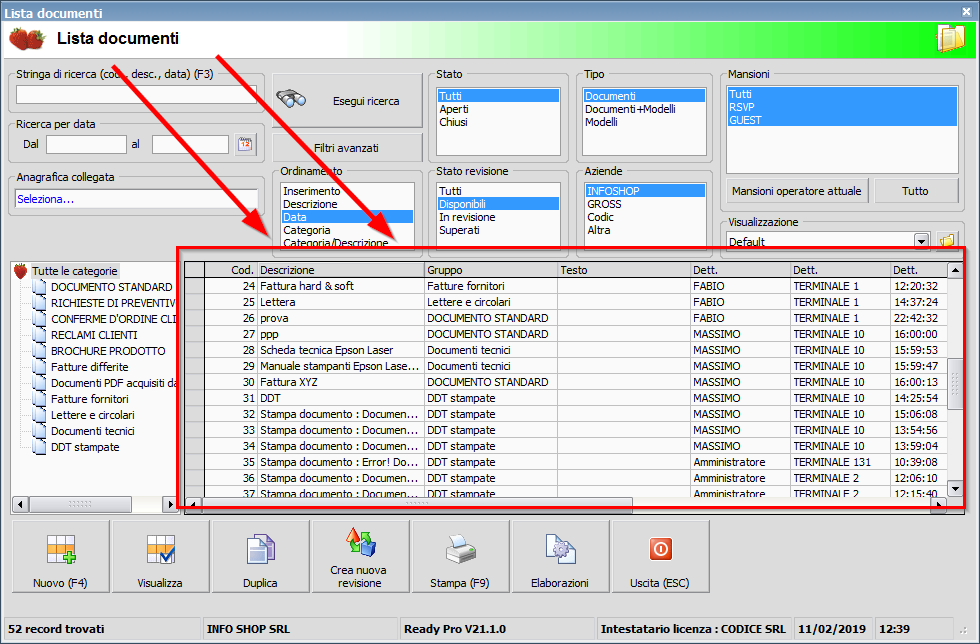Select Documenti tecnici category in tree

click(x=92, y=431)
